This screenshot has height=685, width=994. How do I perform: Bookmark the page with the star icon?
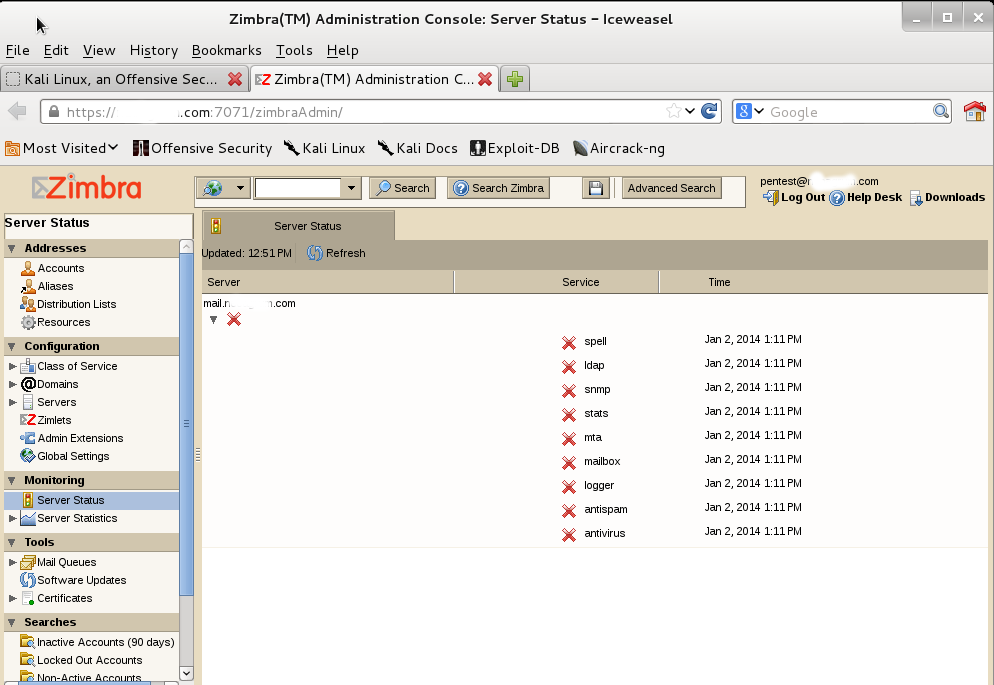tap(674, 112)
